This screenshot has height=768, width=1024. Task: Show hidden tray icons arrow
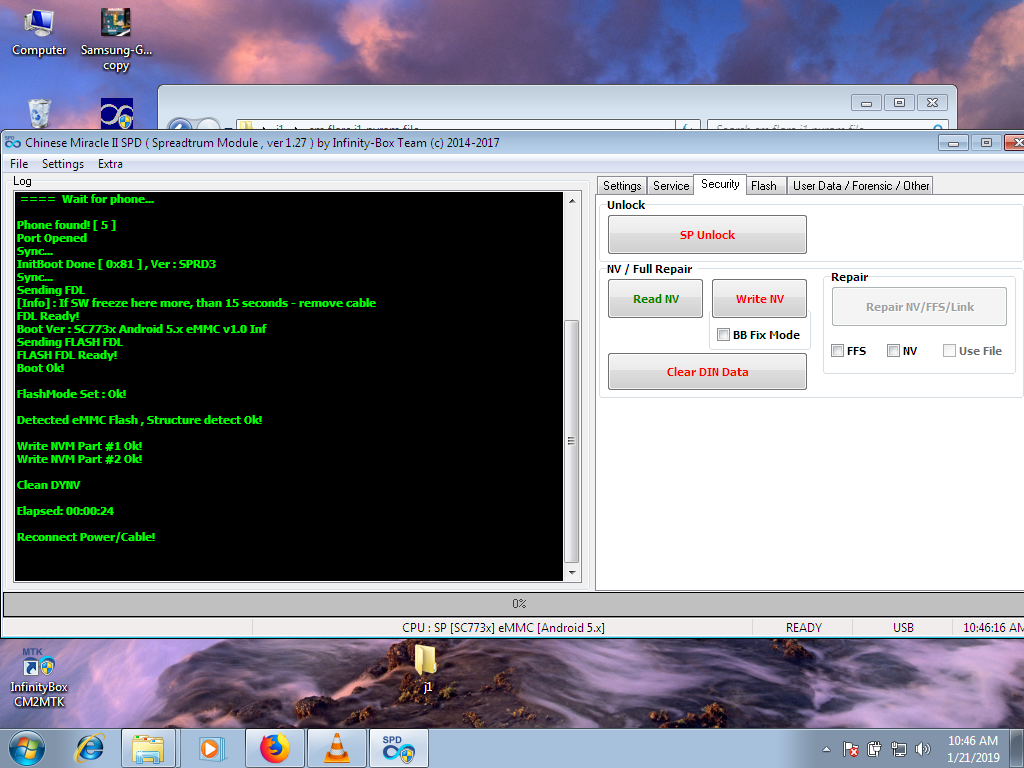click(826, 749)
